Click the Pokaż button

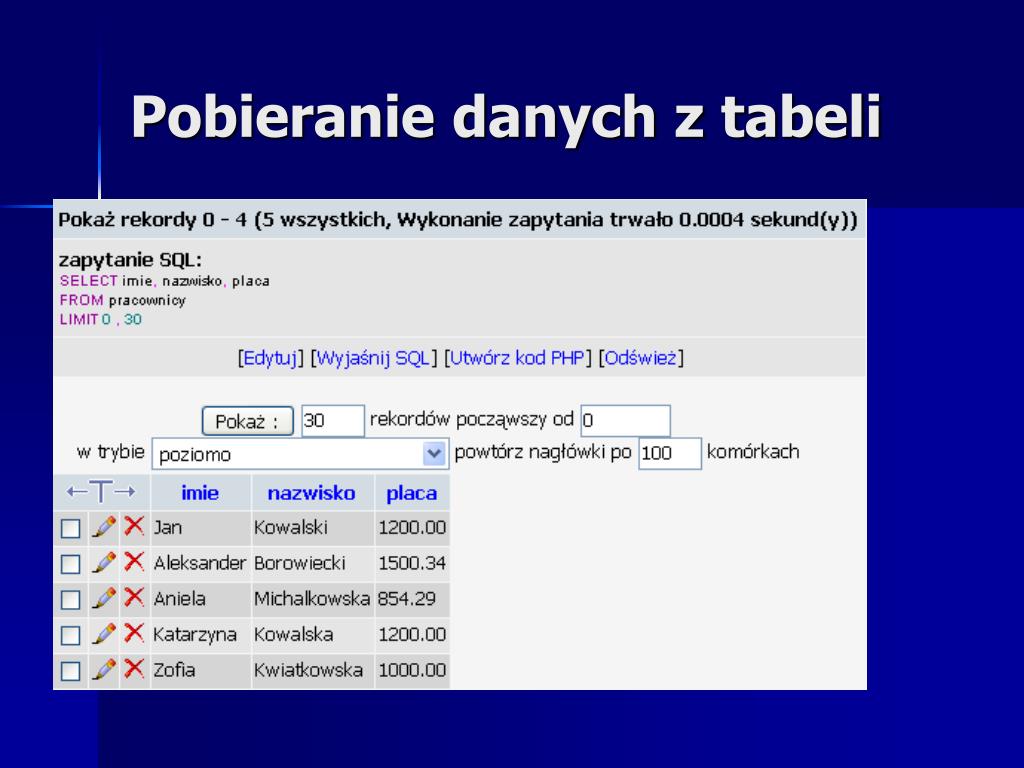(x=248, y=421)
